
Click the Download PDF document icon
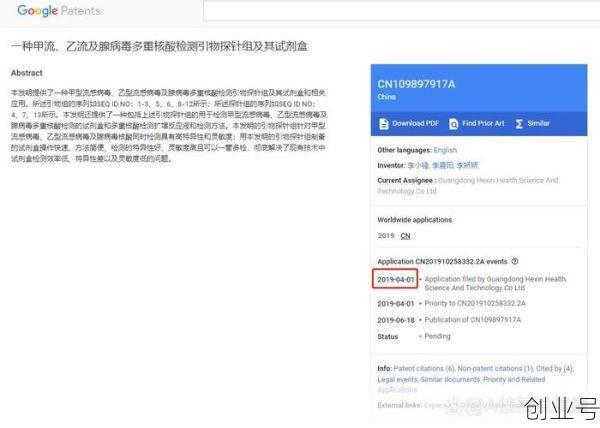point(383,124)
